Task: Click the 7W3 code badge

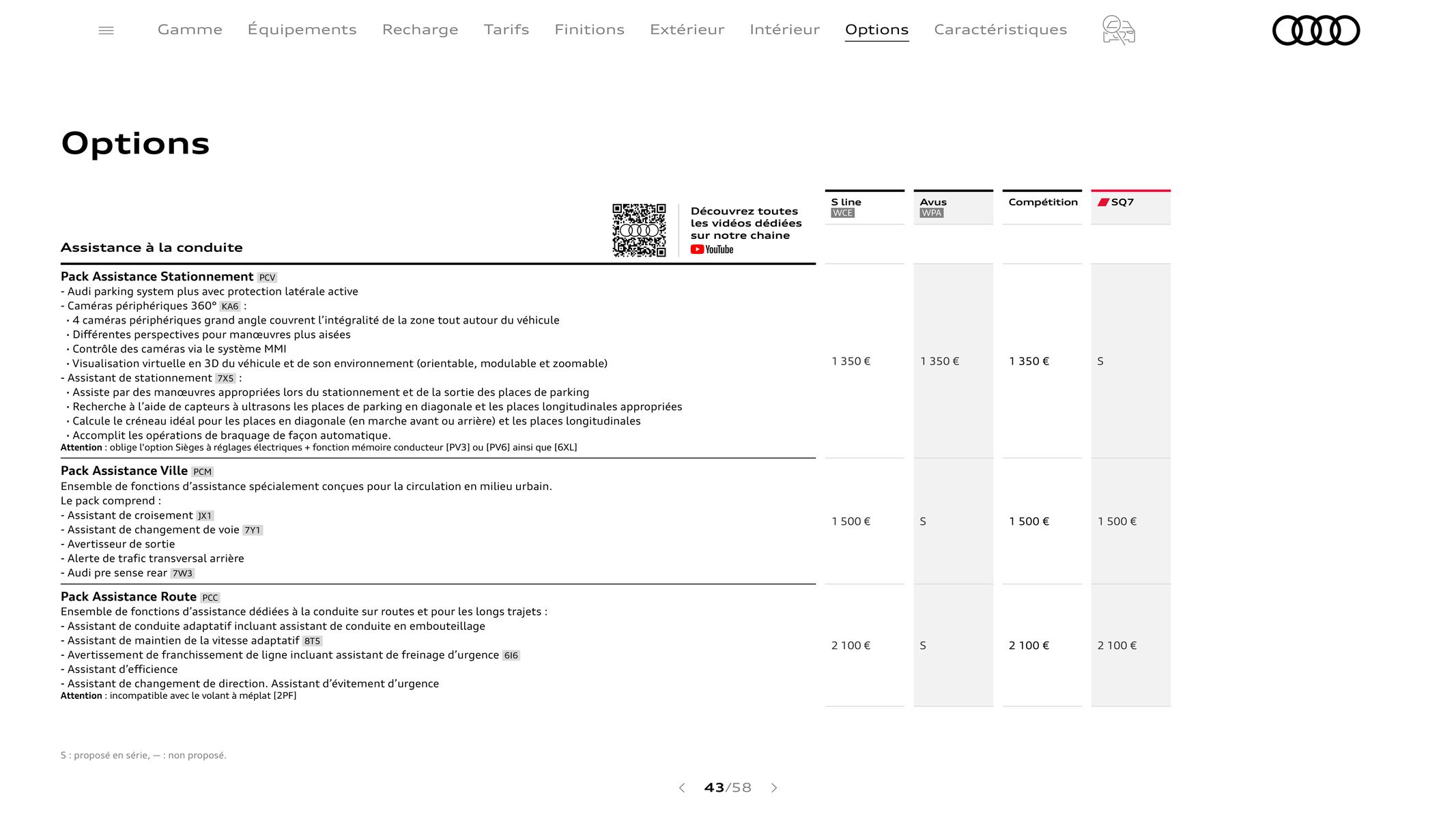Action: tap(182, 573)
